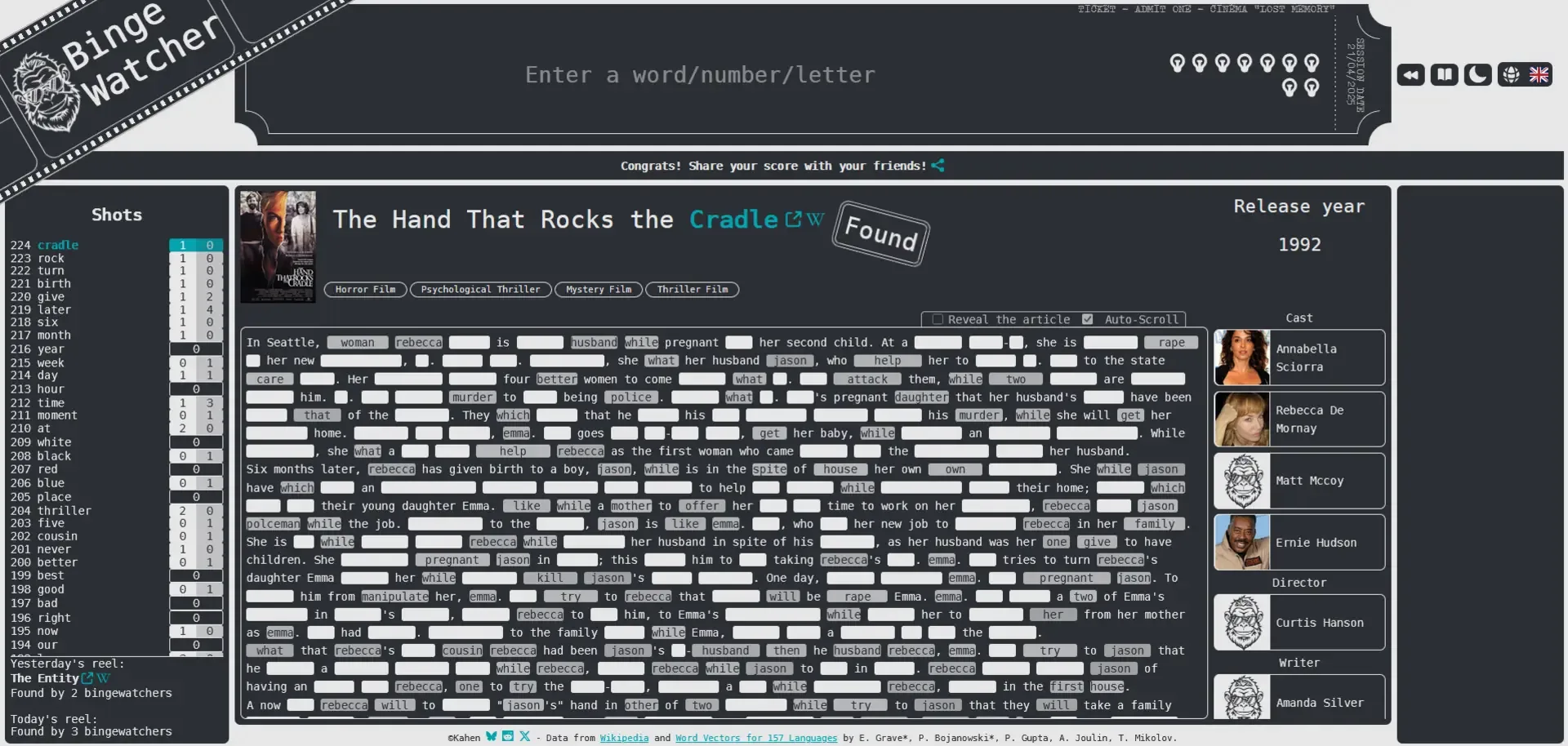
Task: Click the rewind previous reels icon
Action: [1410, 75]
